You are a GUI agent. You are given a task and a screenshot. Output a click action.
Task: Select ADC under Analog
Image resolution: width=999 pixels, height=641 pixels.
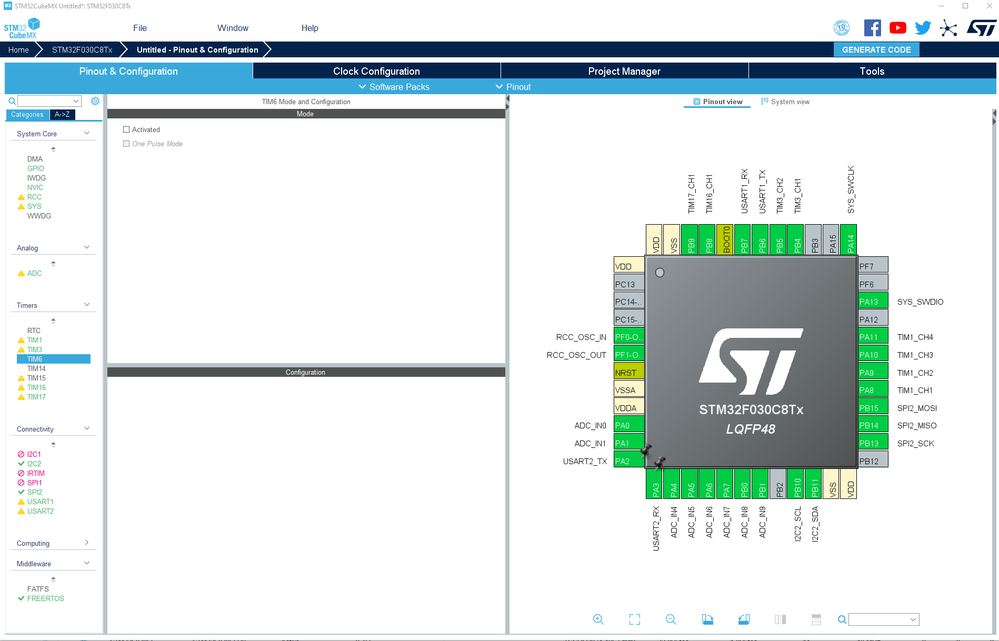tap(34, 273)
